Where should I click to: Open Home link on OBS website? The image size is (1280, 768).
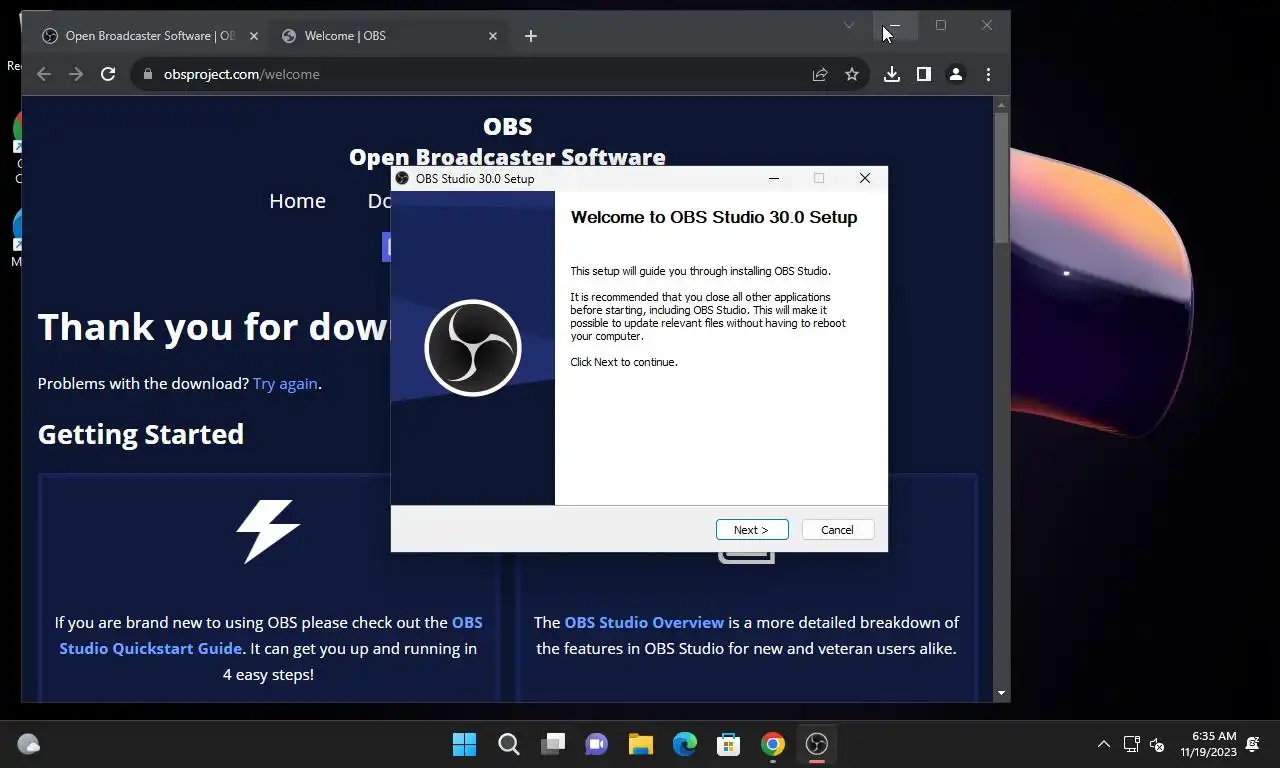(297, 201)
